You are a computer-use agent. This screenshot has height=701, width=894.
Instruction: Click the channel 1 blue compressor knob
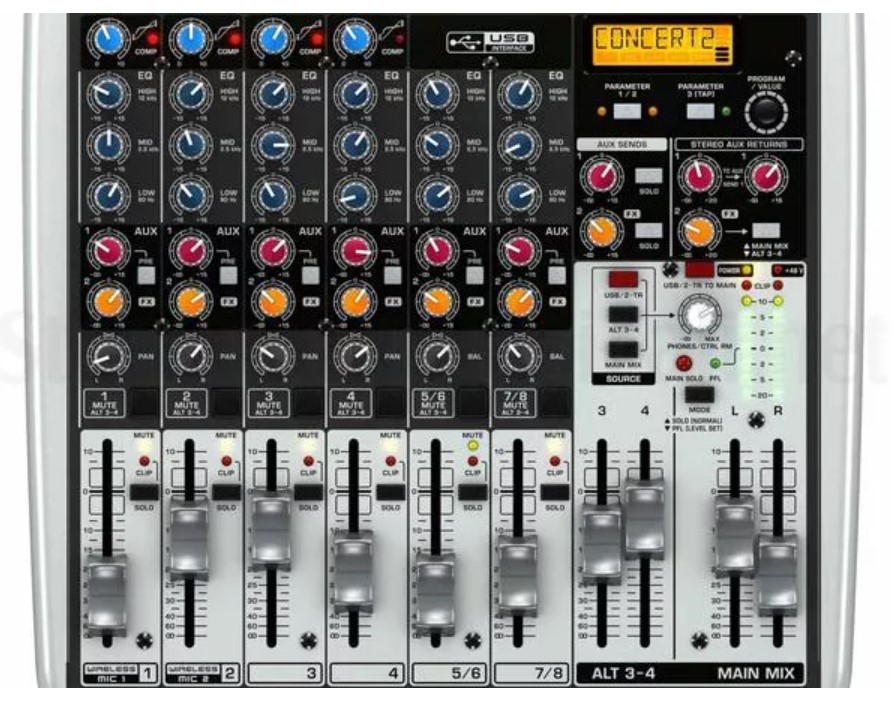coord(106,40)
